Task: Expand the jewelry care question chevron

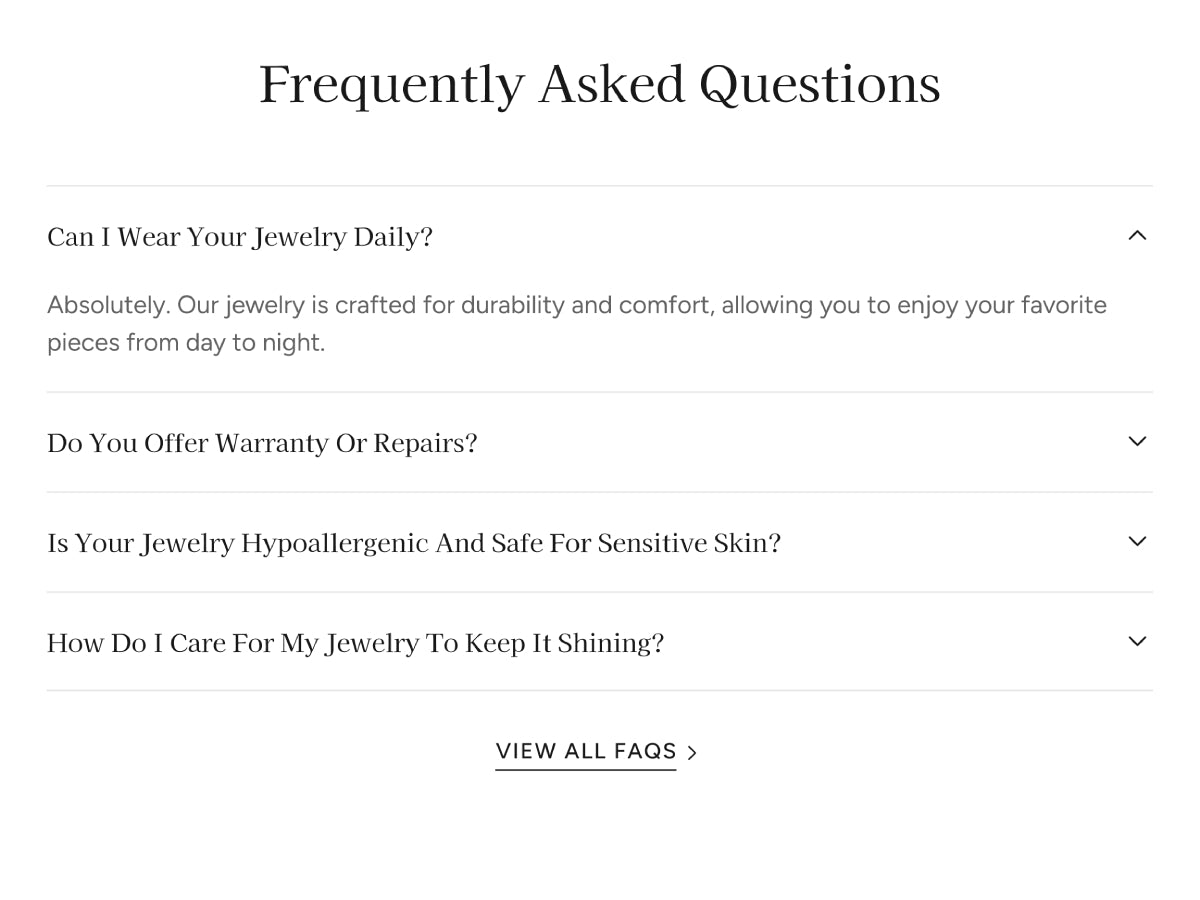Action: tap(1137, 642)
